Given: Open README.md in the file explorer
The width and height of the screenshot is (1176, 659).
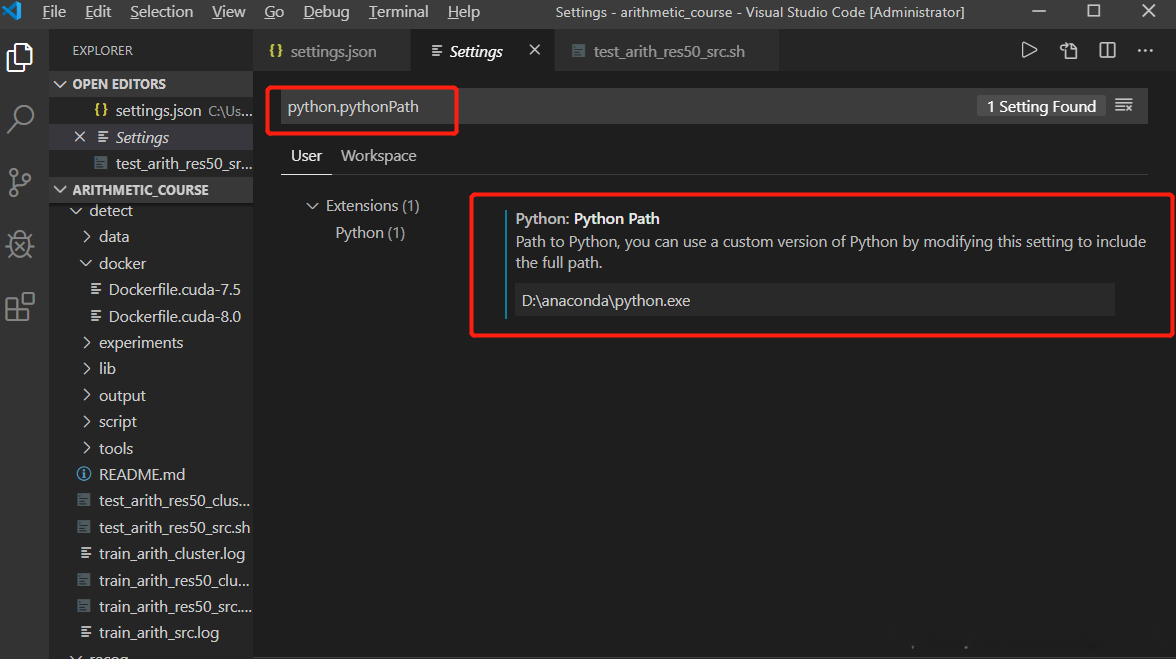Looking at the screenshot, I should (141, 475).
